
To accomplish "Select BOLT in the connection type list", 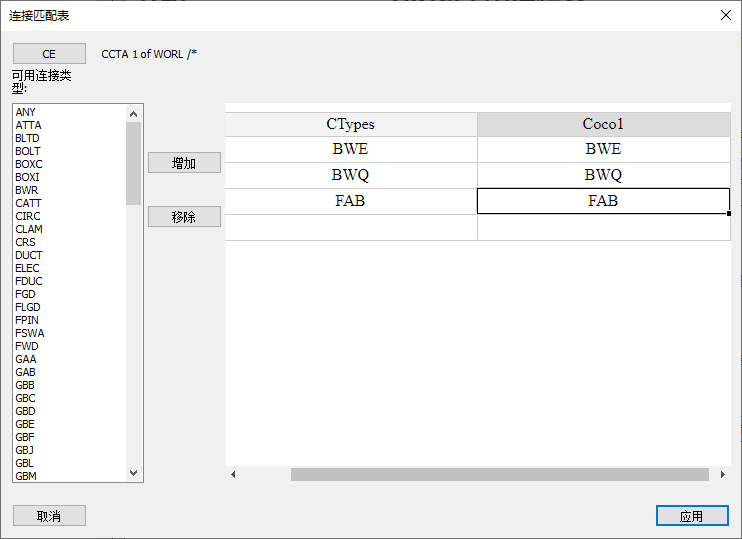I will [28, 151].
